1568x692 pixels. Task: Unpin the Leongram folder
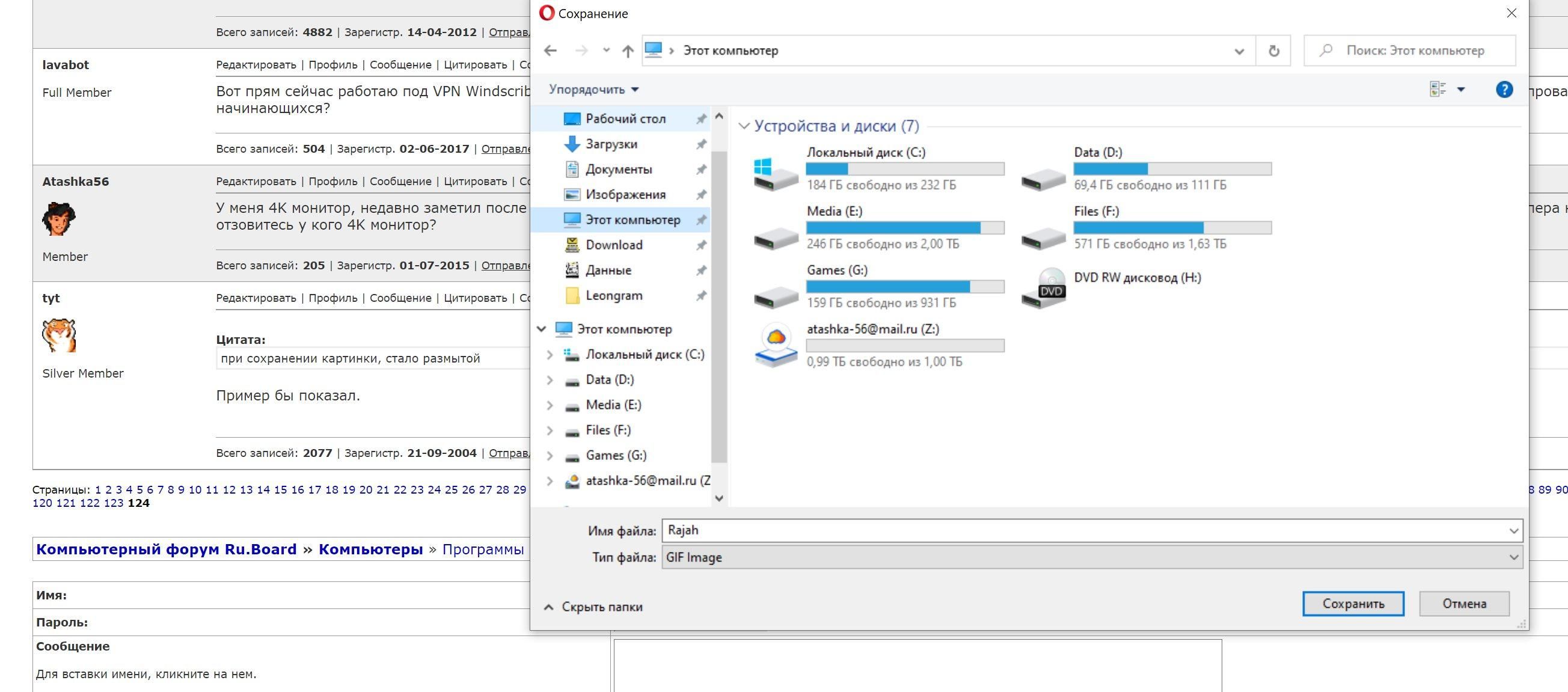tap(701, 296)
